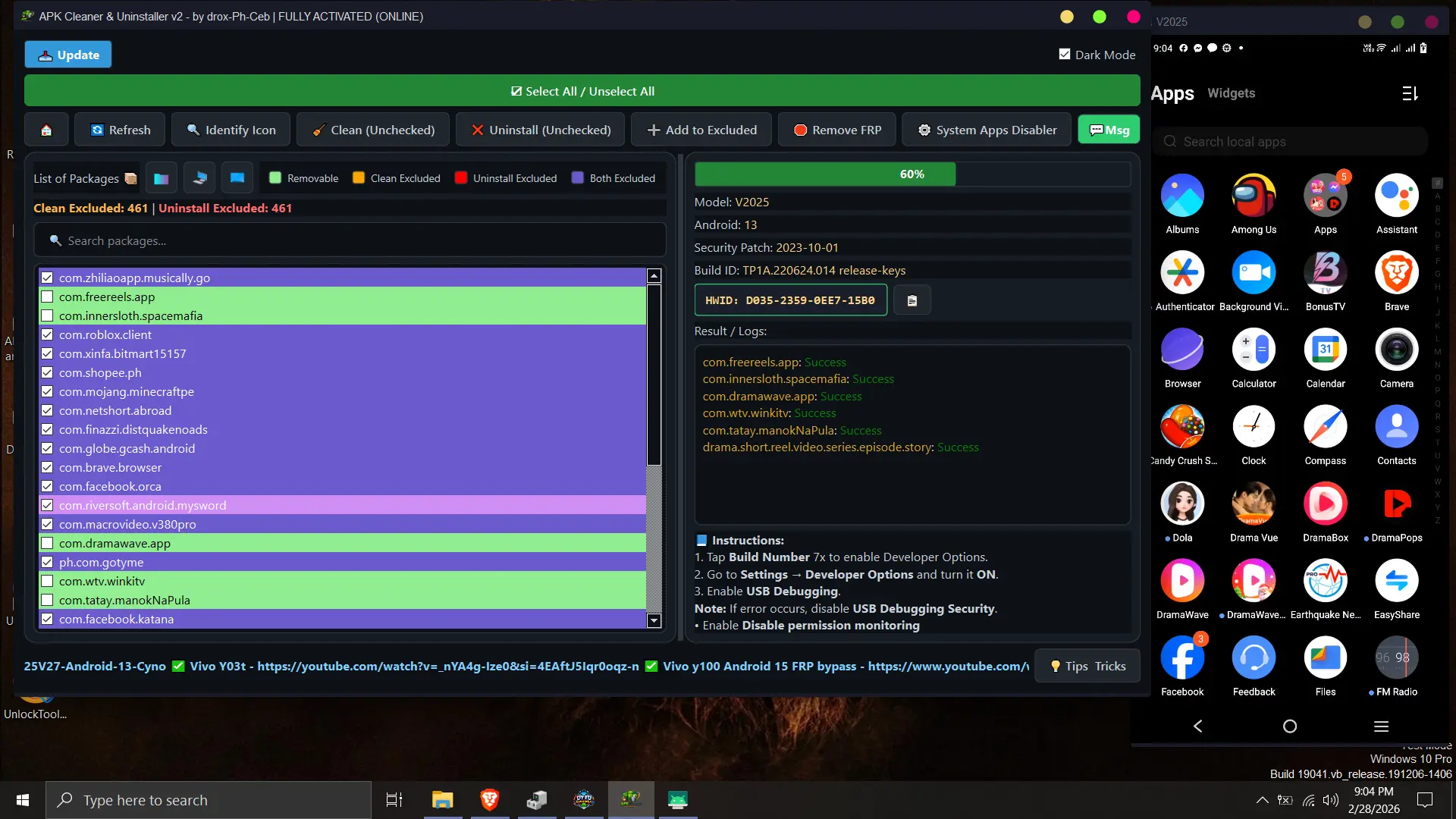Open System Apps Disabler
1456x819 pixels.
coord(987,130)
